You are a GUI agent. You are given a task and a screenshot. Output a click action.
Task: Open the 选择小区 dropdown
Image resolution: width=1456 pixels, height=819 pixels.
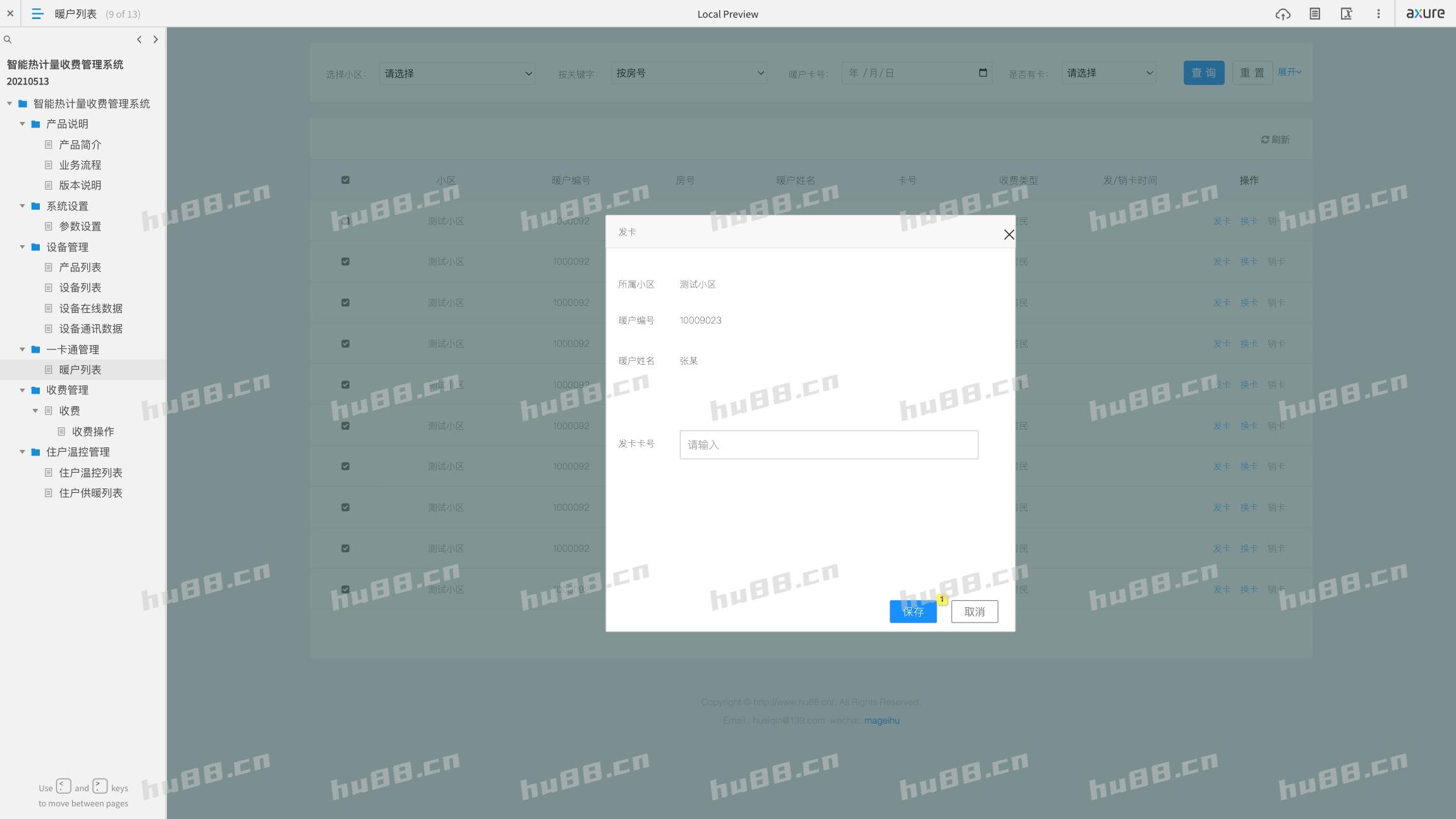pos(457,73)
